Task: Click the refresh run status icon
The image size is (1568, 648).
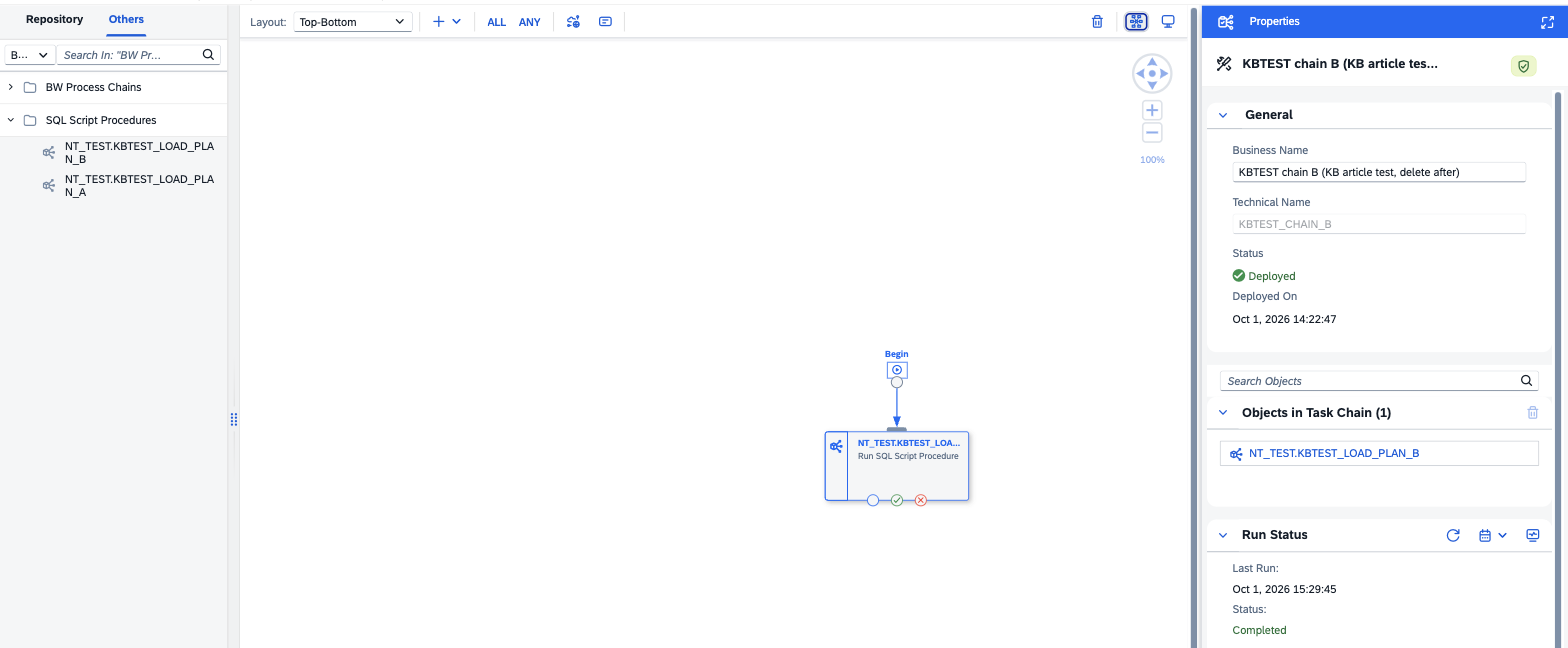Action: coord(1453,535)
